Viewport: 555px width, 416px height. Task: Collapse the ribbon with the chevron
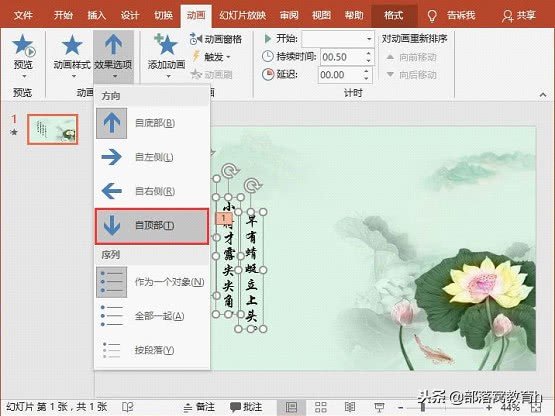point(543,94)
